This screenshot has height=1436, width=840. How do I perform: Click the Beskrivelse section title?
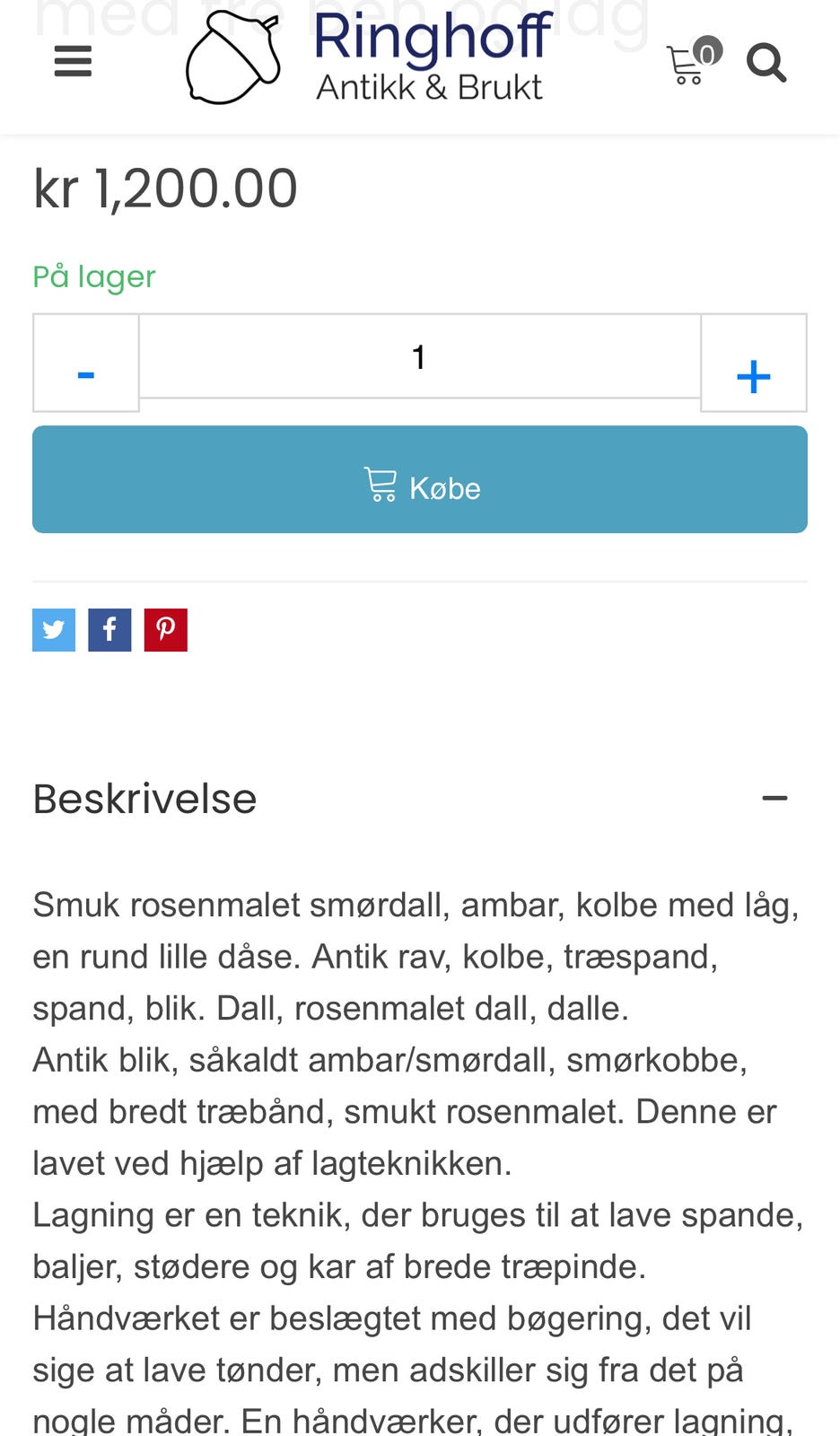tap(144, 798)
